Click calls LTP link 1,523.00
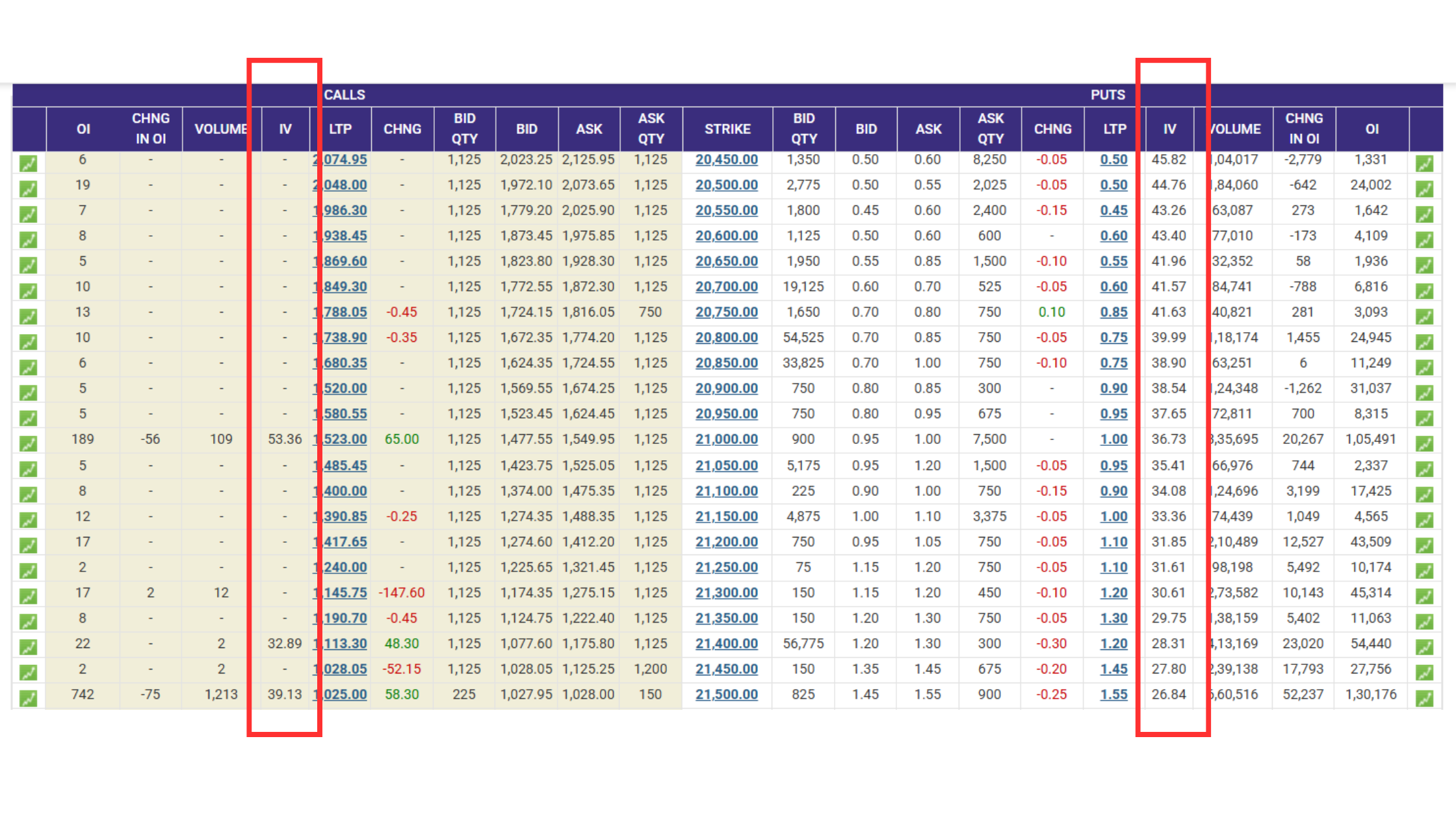 coord(341,439)
